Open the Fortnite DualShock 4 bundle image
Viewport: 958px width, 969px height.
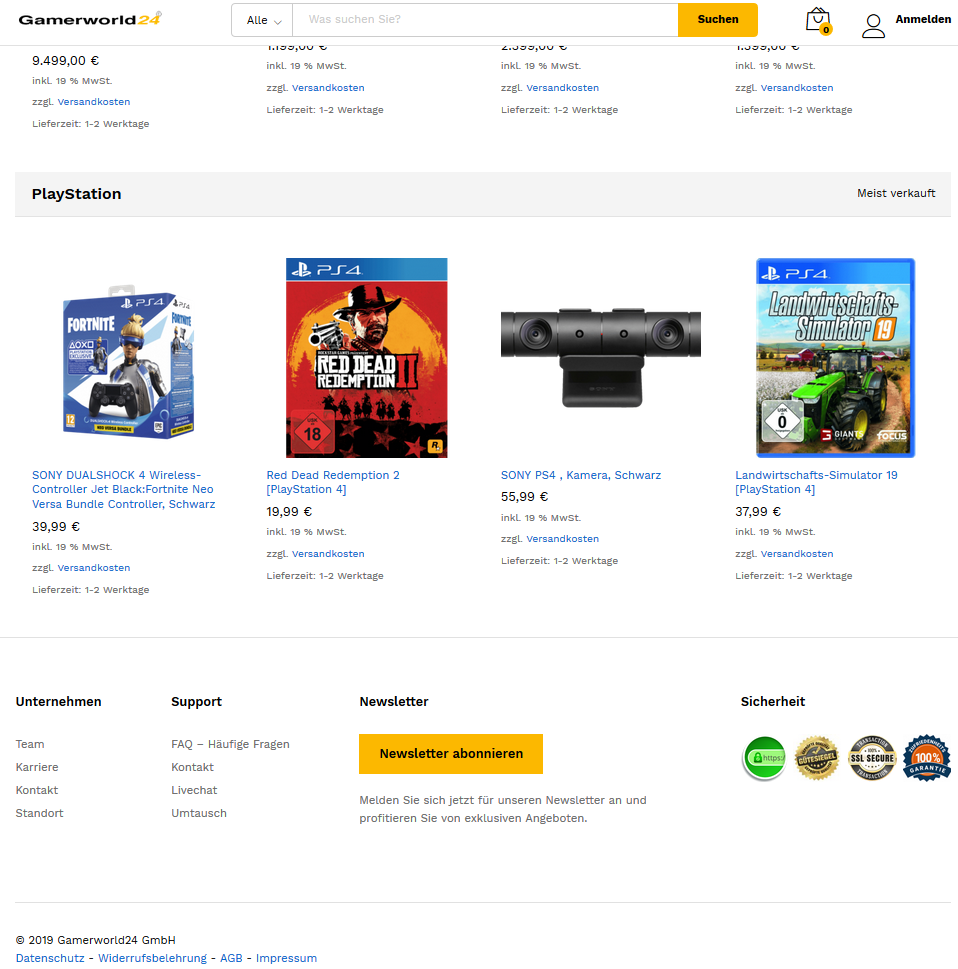(129, 362)
